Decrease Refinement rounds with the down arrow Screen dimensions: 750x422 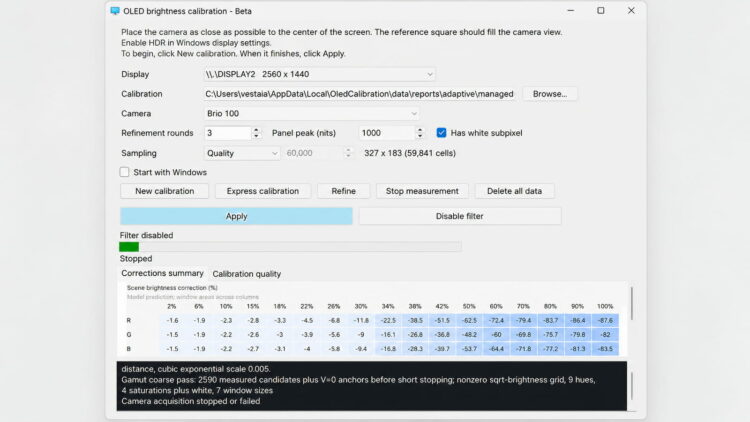pos(256,136)
